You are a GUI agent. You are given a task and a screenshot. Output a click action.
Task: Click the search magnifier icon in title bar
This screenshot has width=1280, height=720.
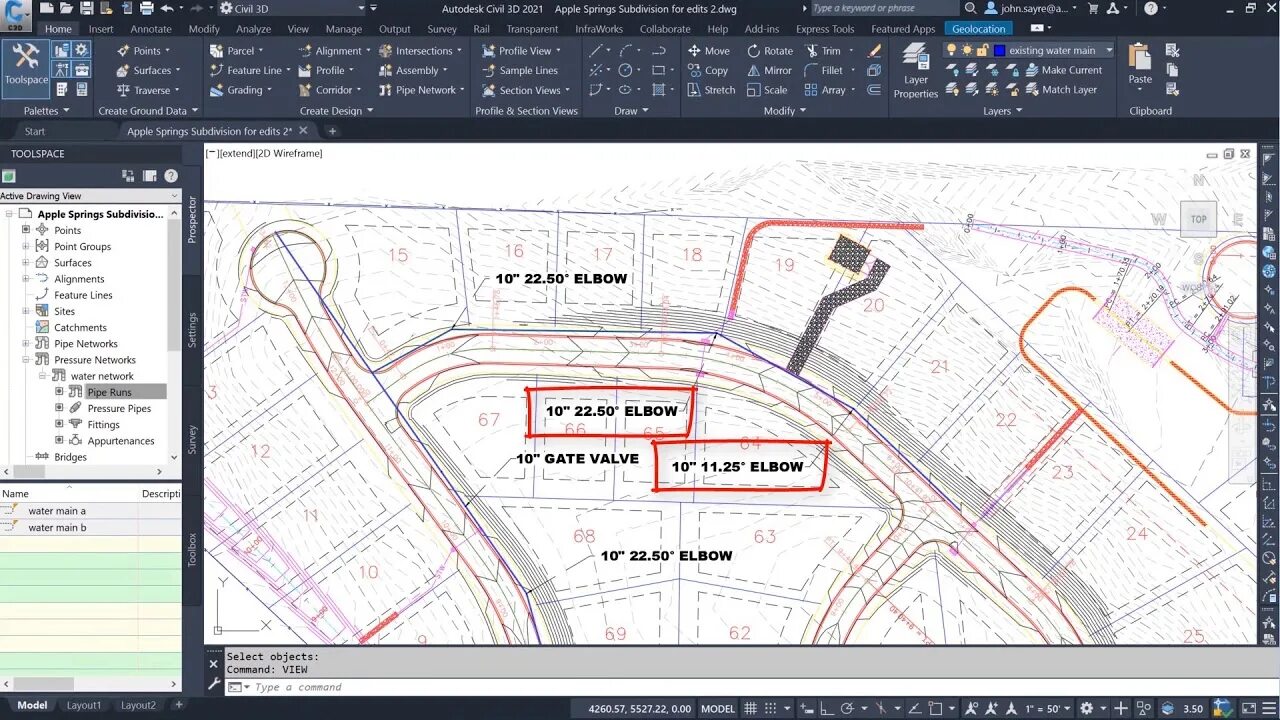click(969, 8)
